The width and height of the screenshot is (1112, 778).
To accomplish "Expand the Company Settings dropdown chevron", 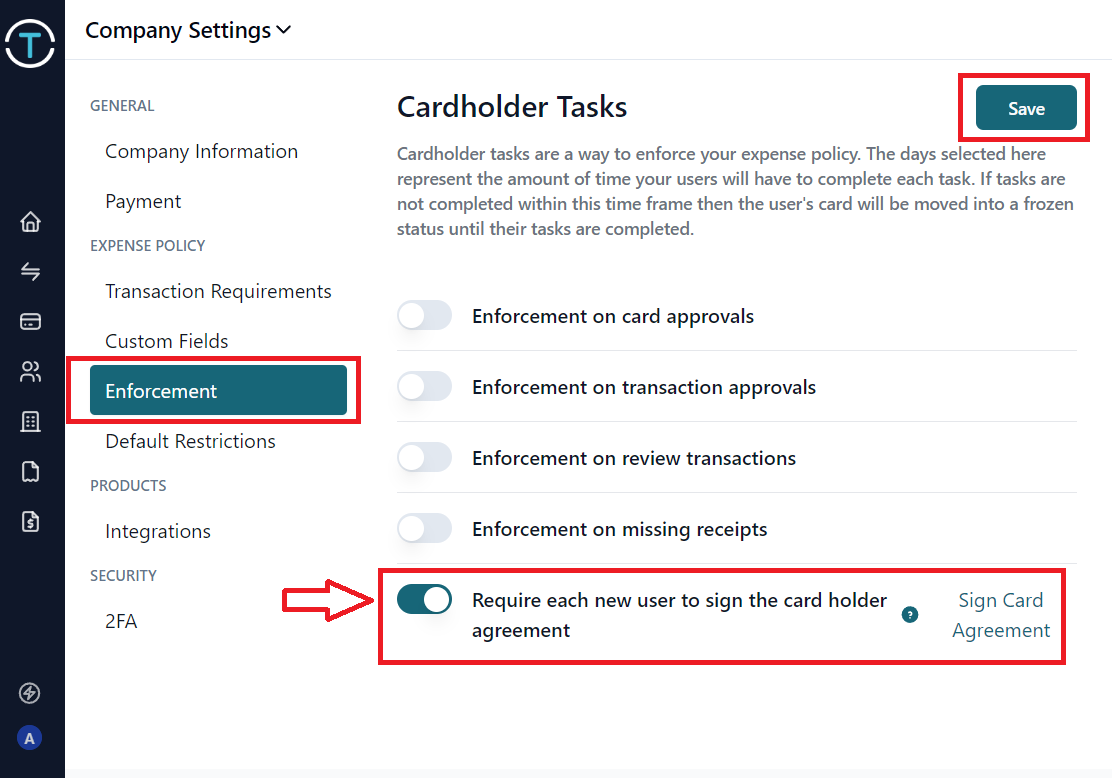I will point(284,30).
